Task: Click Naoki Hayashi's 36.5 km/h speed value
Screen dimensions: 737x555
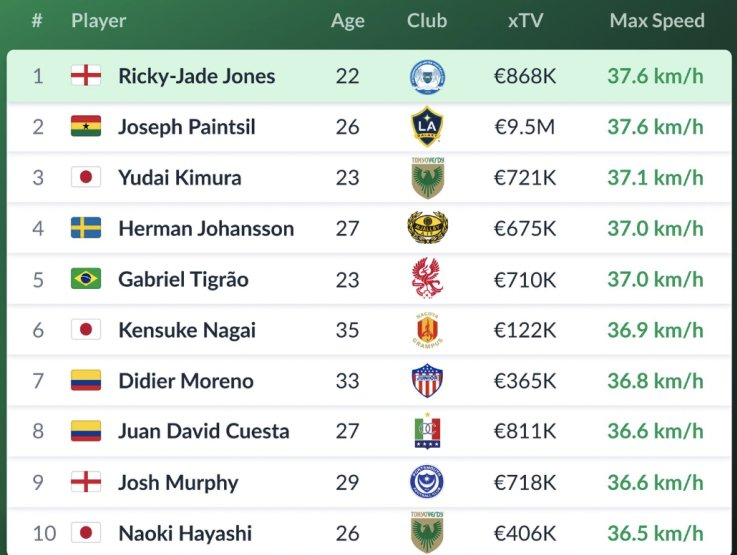Action: (x=655, y=533)
